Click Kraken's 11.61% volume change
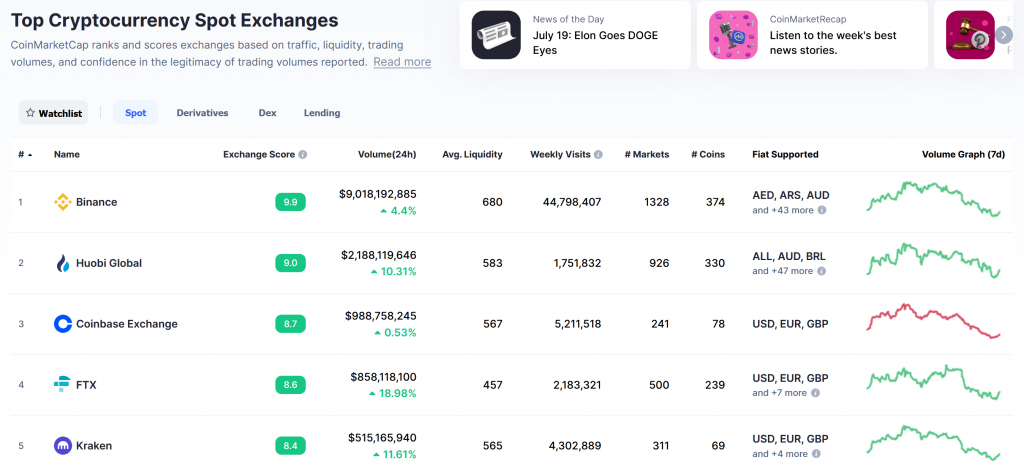 (x=394, y=454)
